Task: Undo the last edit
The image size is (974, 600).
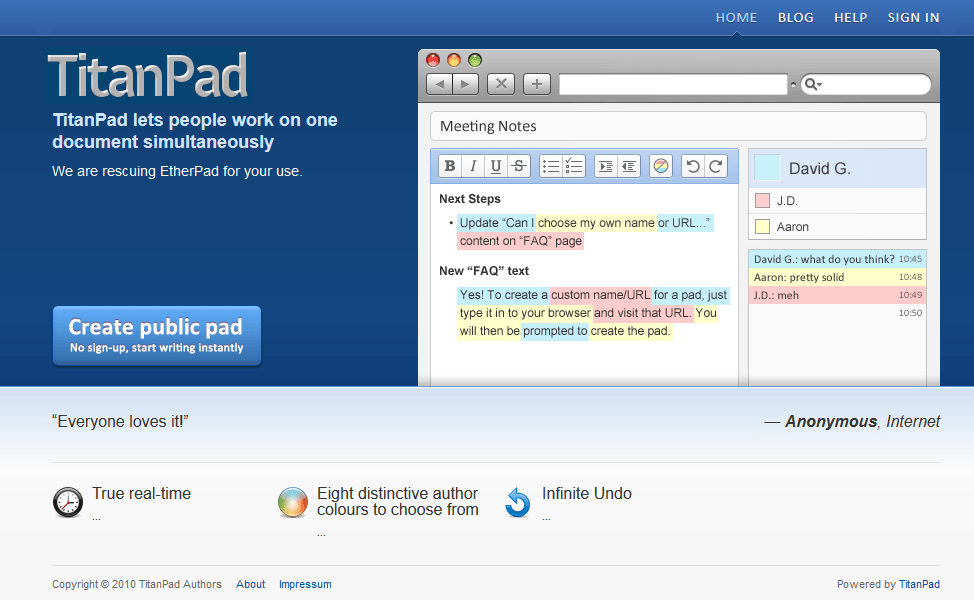Action: coord(693,167)
